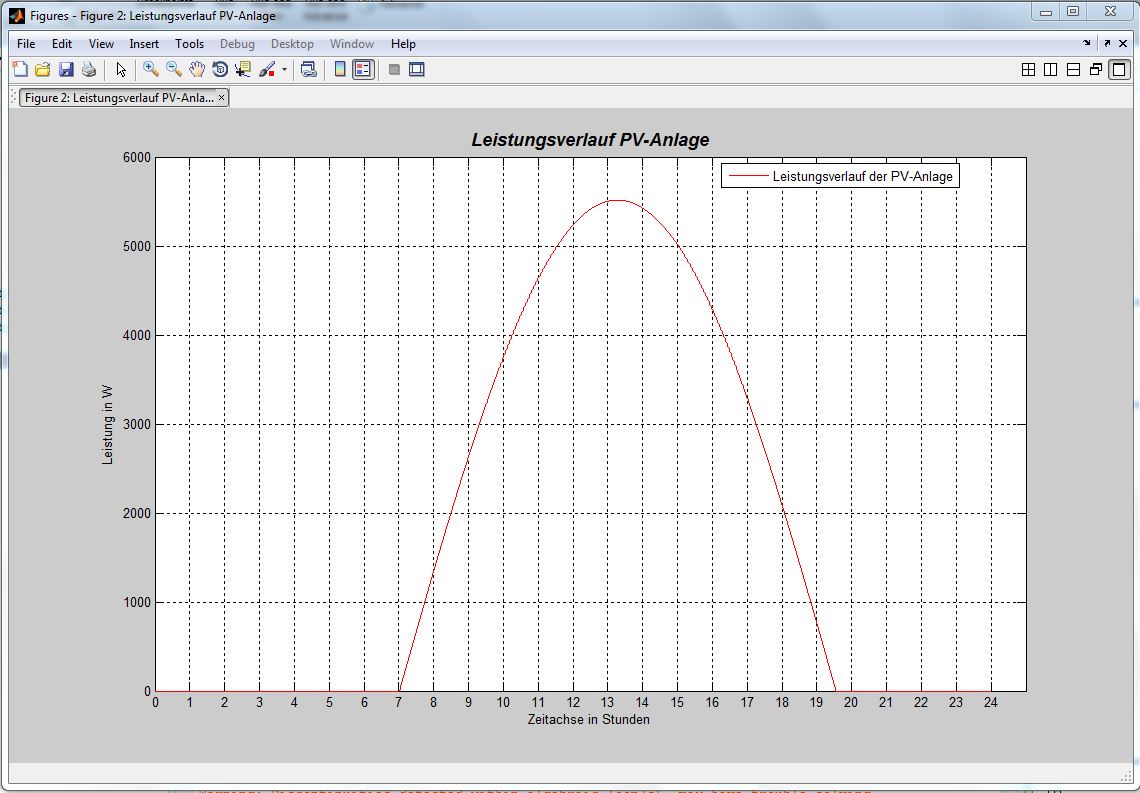This screenshot has height=793, width=1140.
Task: Open the Insert menu
Action: click(x=144, y=44)
